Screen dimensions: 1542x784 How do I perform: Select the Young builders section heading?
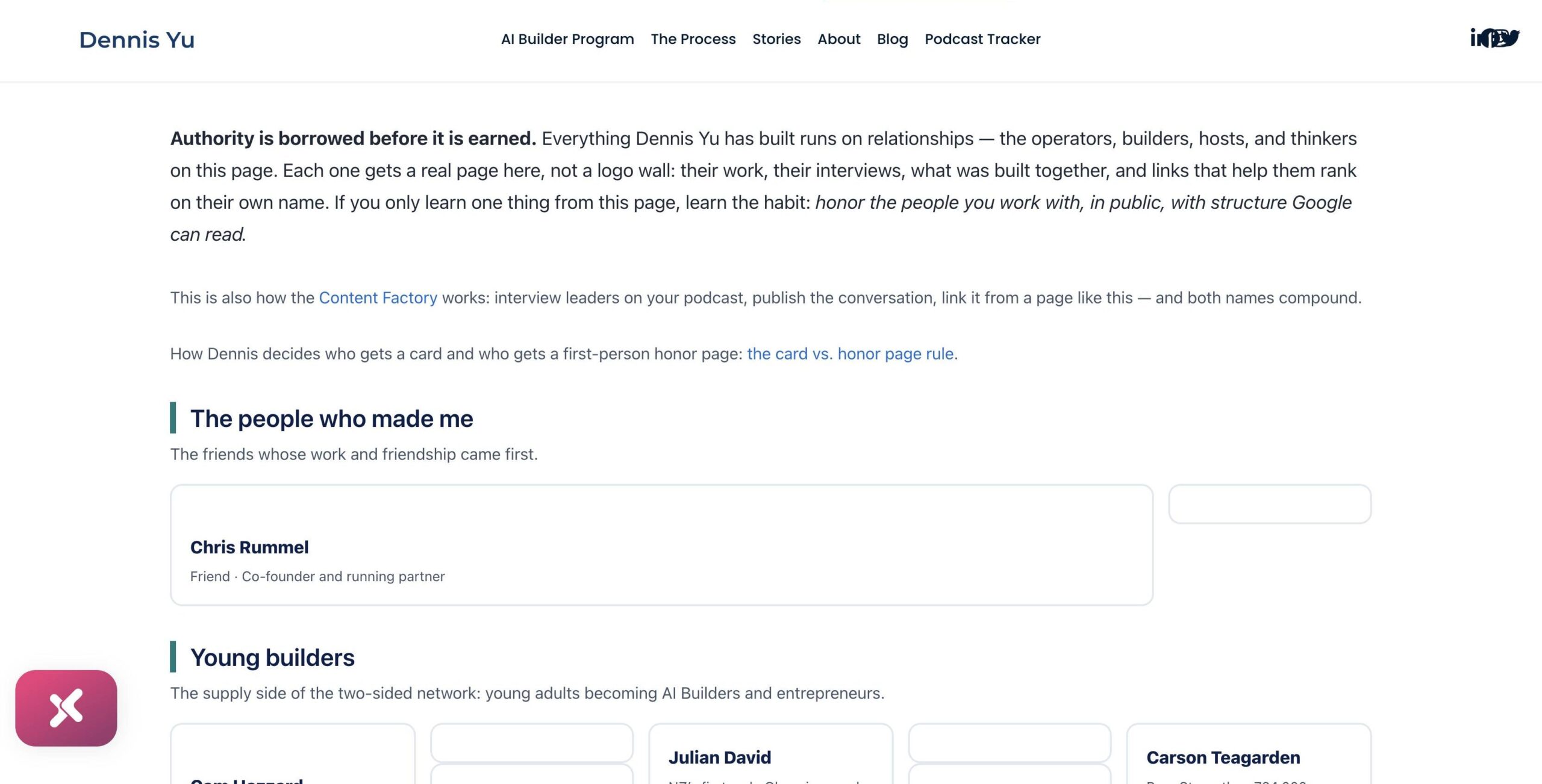coord(272,658)
